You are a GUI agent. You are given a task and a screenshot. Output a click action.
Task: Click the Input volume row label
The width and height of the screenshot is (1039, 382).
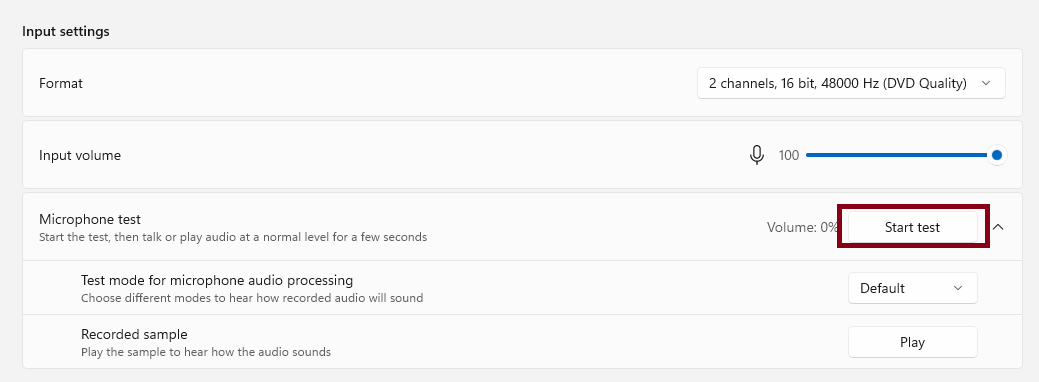pyautogui.click(x=80, y=156)
